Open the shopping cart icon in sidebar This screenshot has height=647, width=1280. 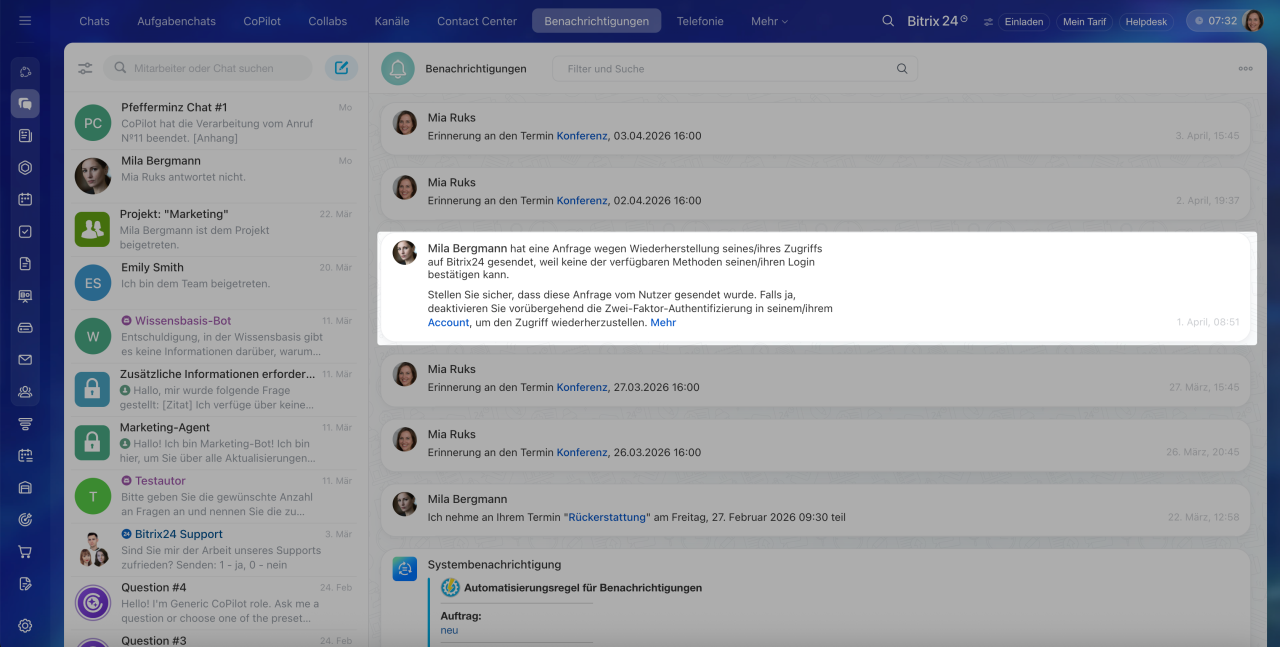tap(25, 551)
